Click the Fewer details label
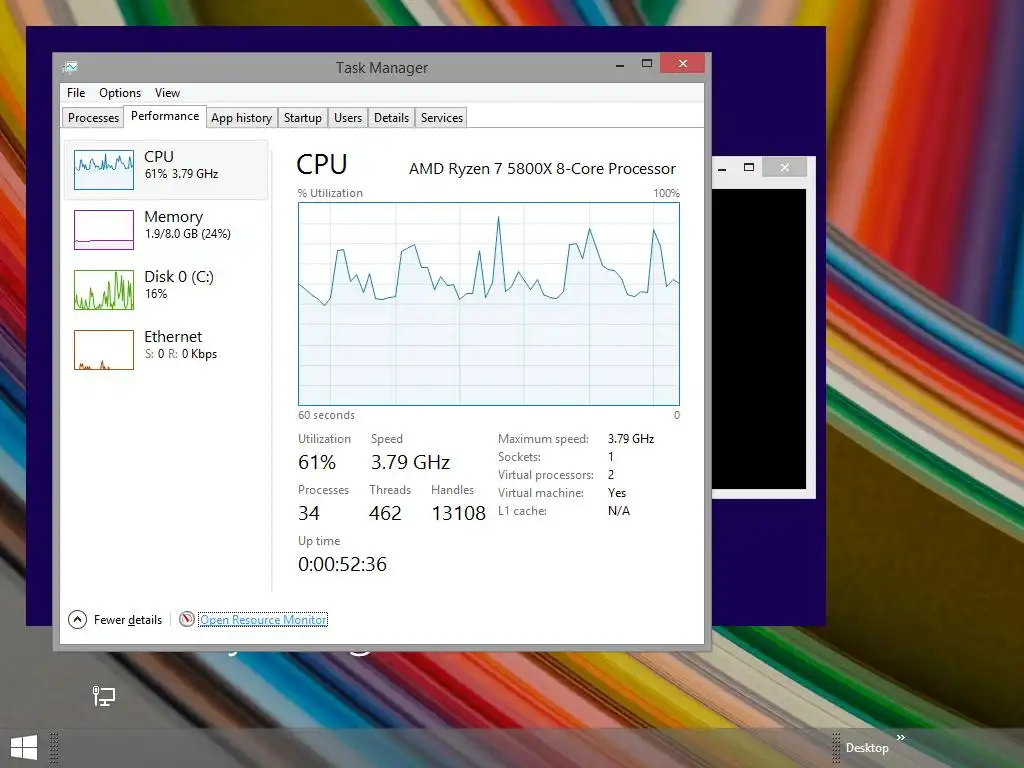Viewport: 1024px width, 768px height. pos(127,620)
